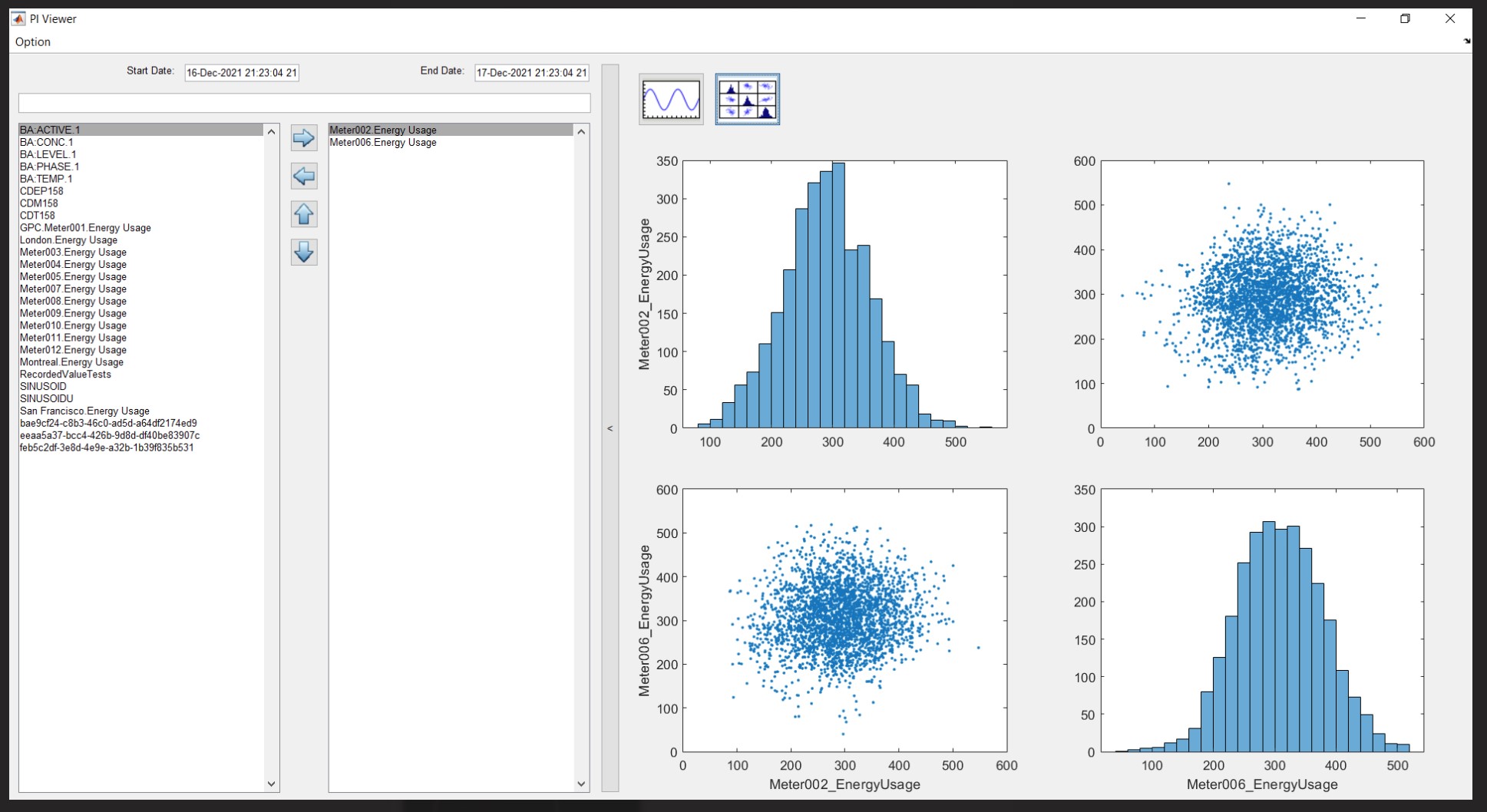Open the Option menu
This screenshot has height=812, width=1487.
32,41
